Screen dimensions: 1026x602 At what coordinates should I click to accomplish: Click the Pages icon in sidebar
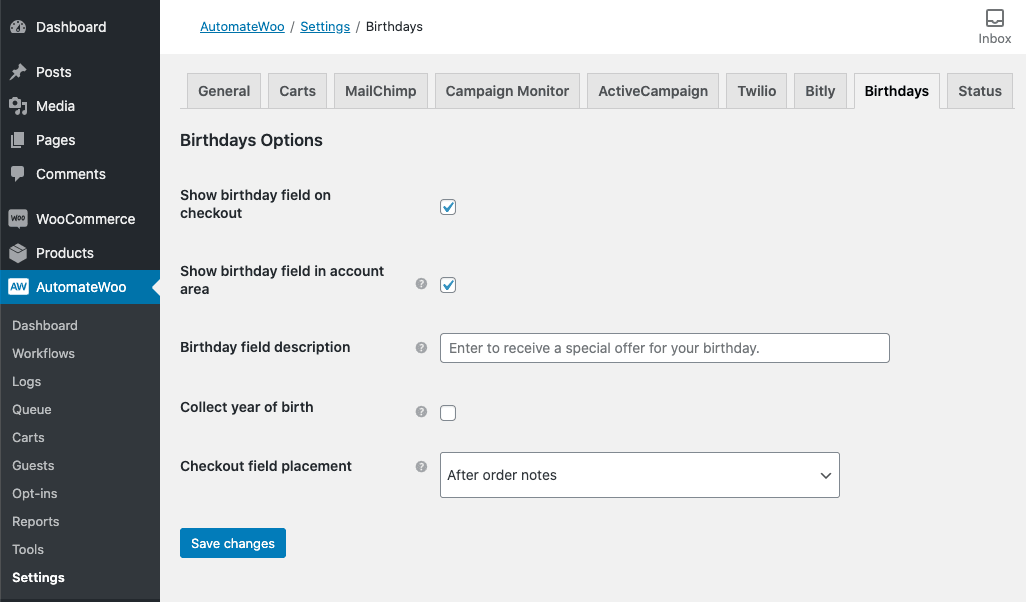18,140
